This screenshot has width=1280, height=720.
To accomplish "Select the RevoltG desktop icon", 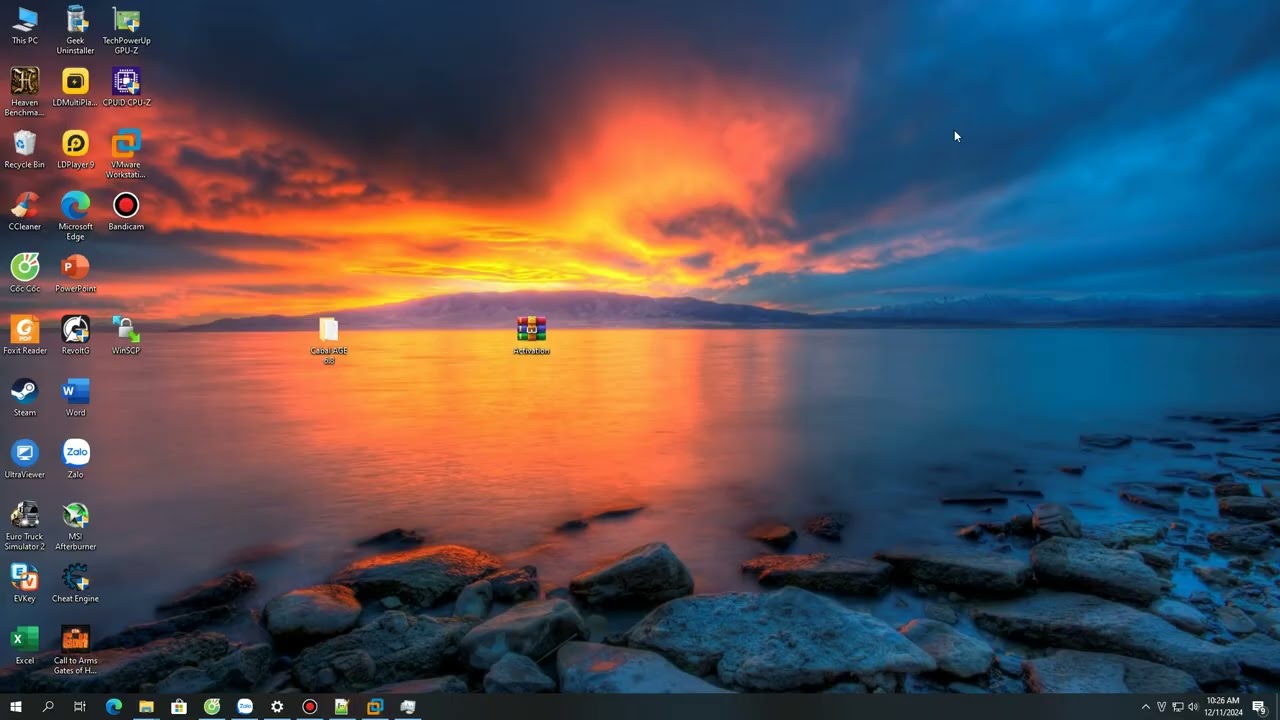I will click(75, 336).
